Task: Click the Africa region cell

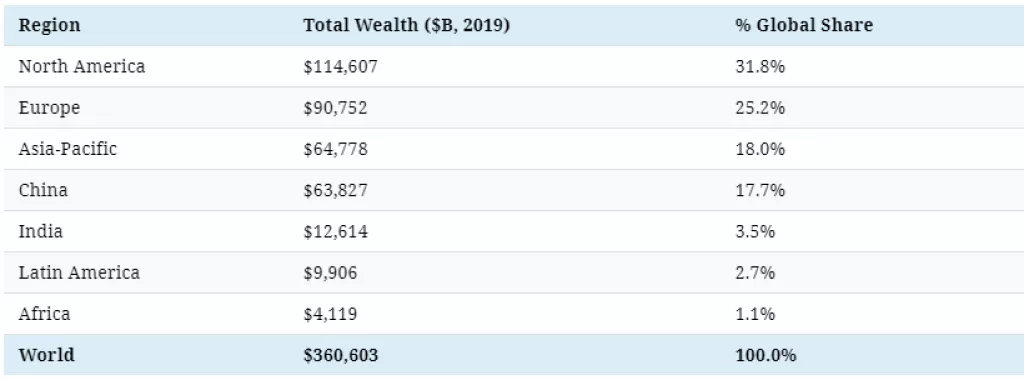Action: point(44,314)
